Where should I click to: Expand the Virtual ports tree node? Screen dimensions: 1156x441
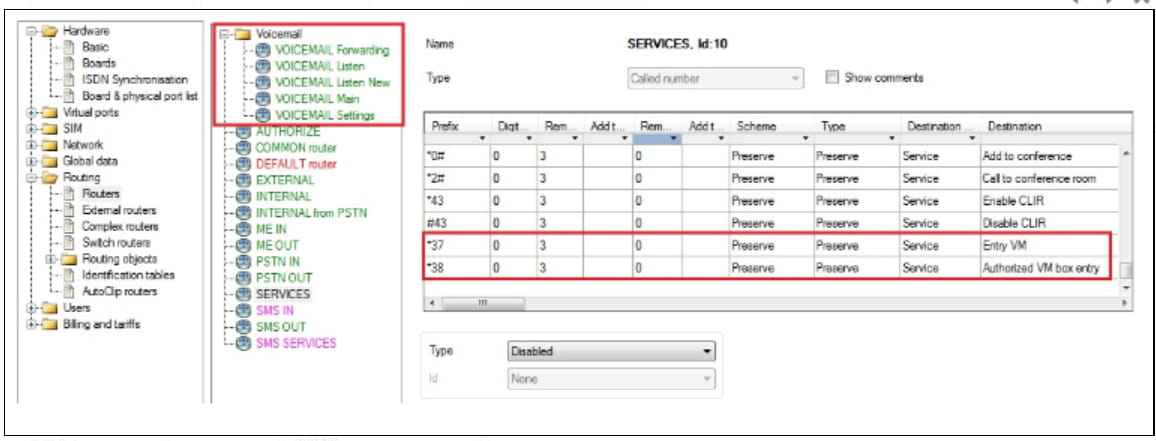click(x=31, y=113)
